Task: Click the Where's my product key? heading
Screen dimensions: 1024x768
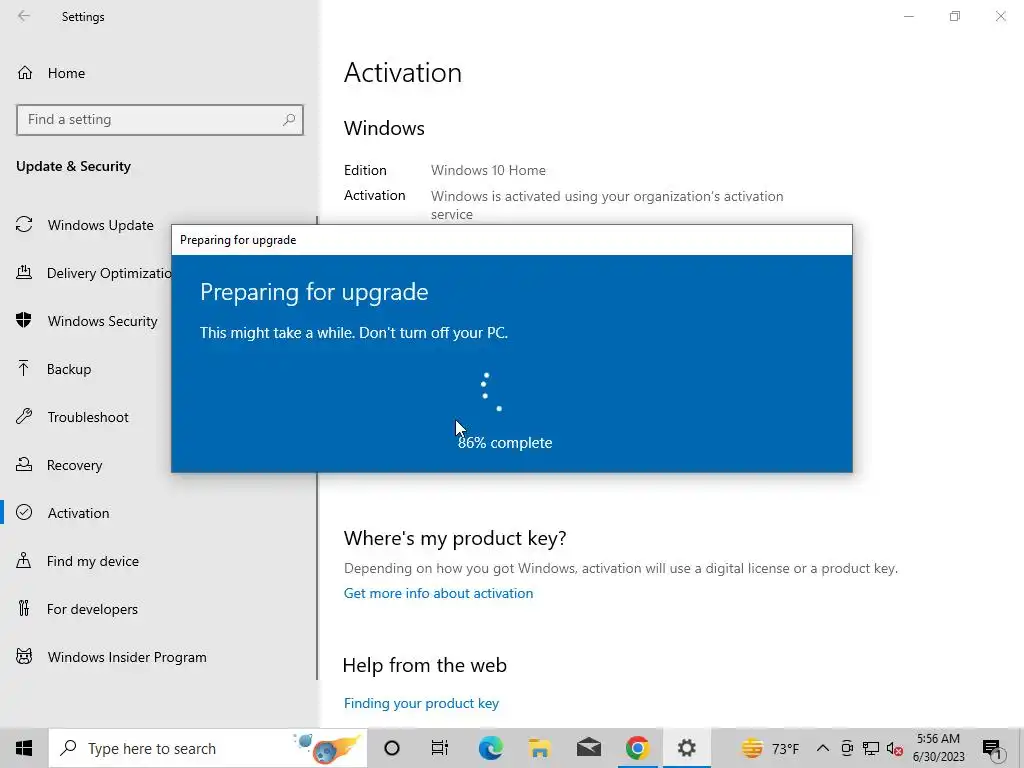Action: [x=455, y=538]
